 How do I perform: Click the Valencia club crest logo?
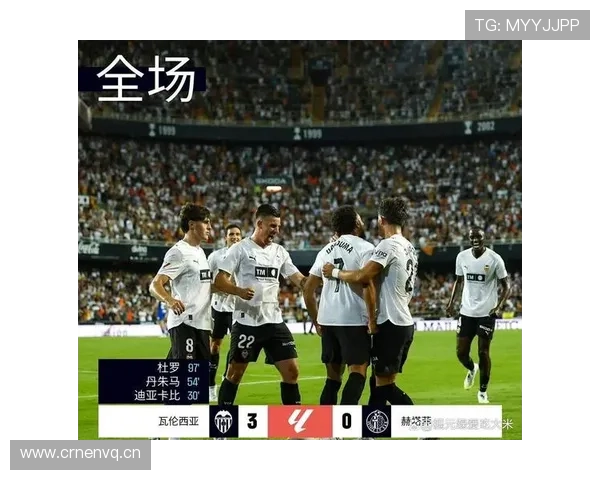pyautogui.click(x=223, y=421)
